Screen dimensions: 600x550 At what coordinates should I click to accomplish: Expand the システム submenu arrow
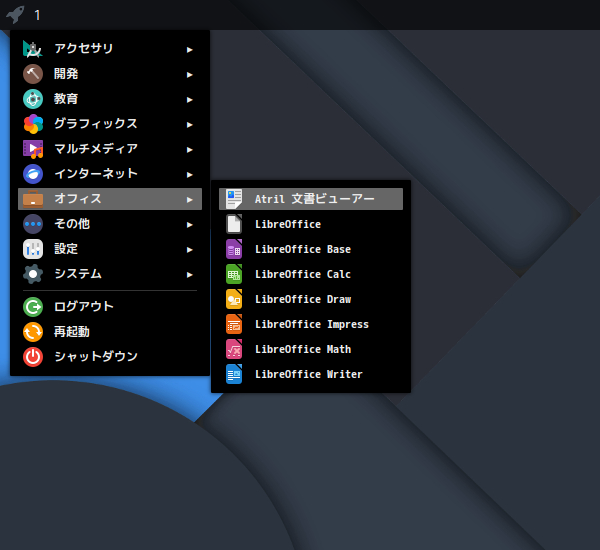click(189, 275)
